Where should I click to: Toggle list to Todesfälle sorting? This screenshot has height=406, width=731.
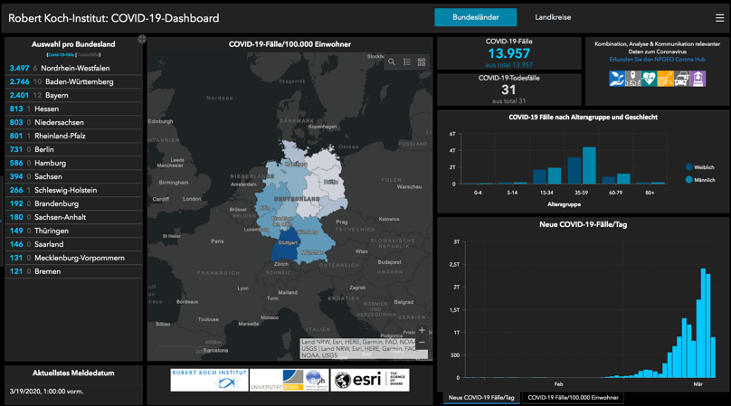88,55
